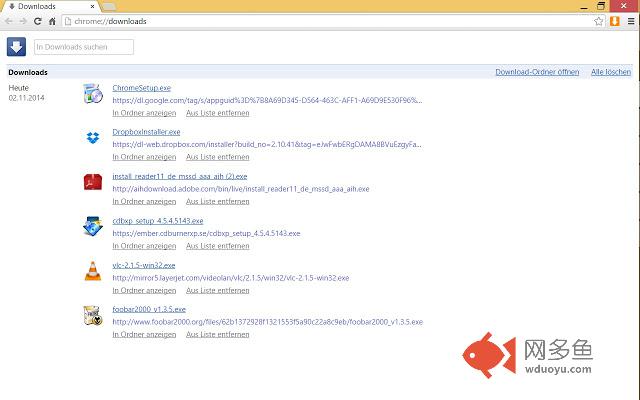
Task: Click the ChromeSetup.exe installer icon
Action: (x=93, y=93)
